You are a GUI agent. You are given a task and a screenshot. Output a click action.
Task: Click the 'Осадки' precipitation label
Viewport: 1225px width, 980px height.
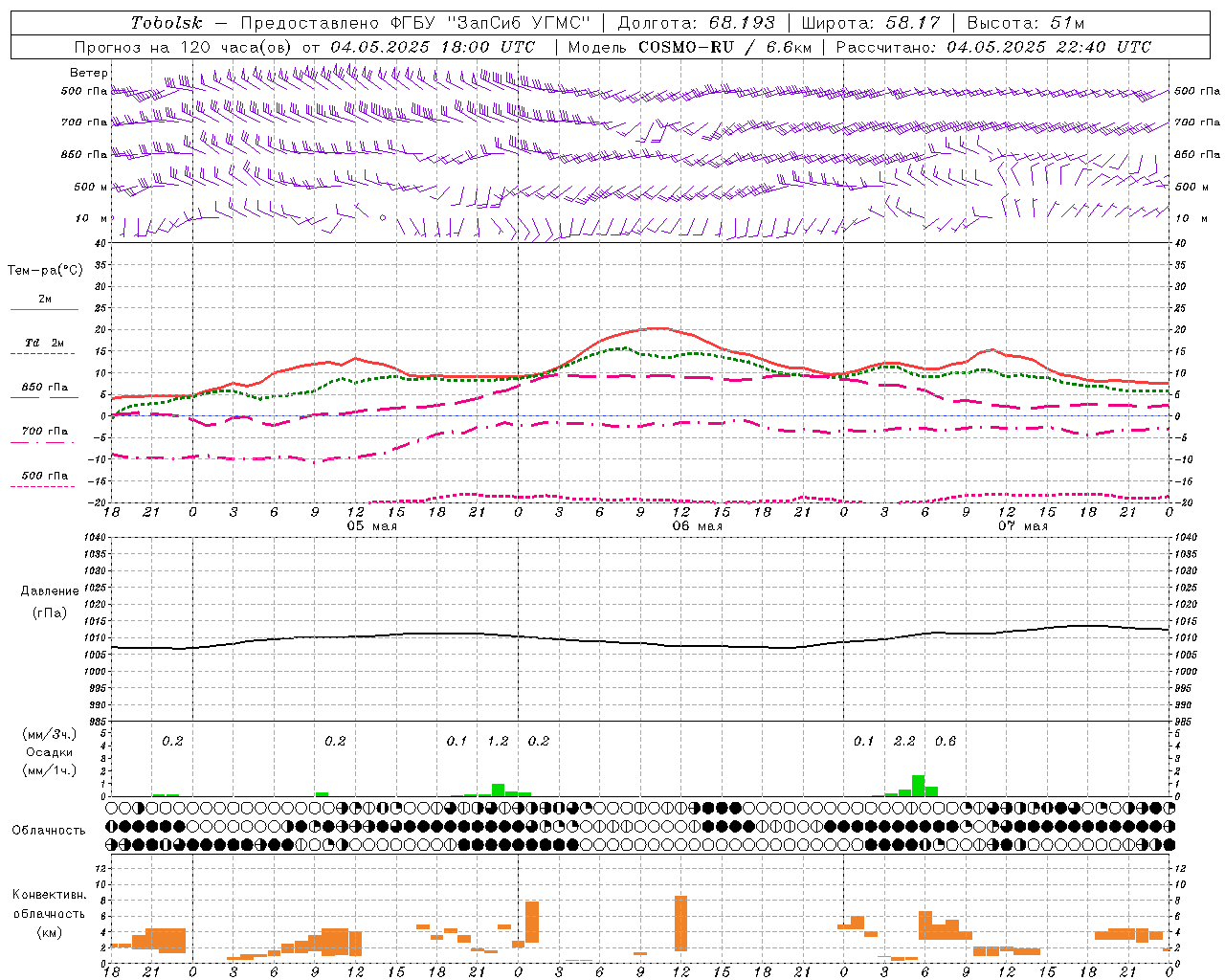[x=50, y=752]
